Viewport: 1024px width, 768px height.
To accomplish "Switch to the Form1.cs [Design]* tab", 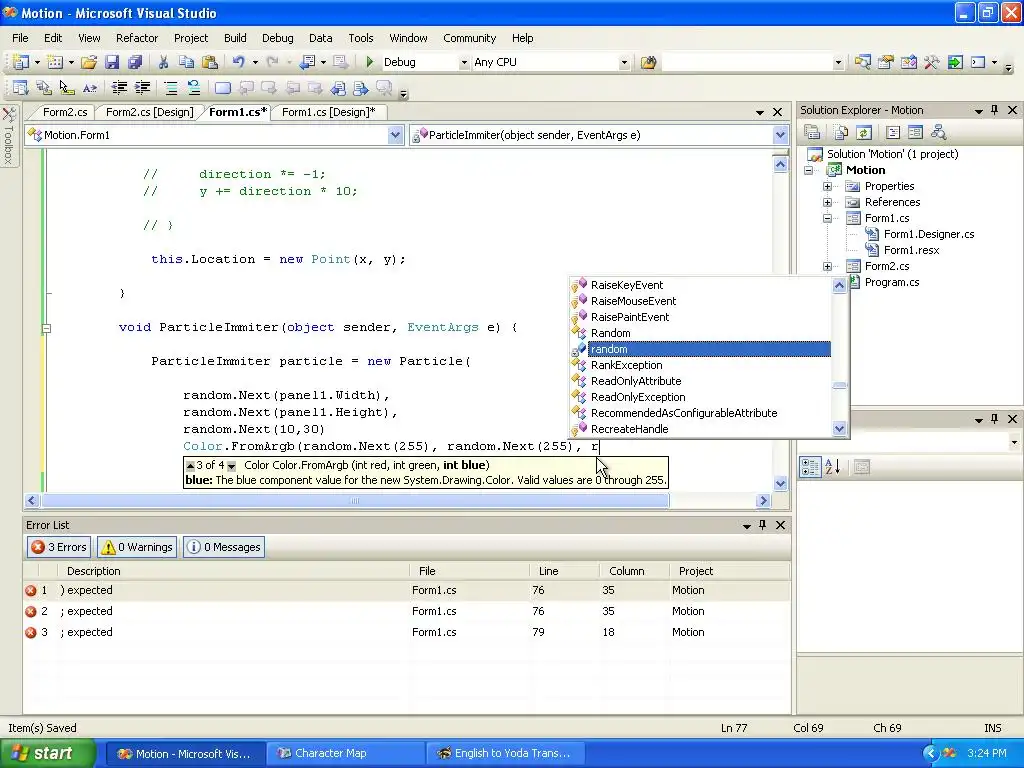I will 328,112.
